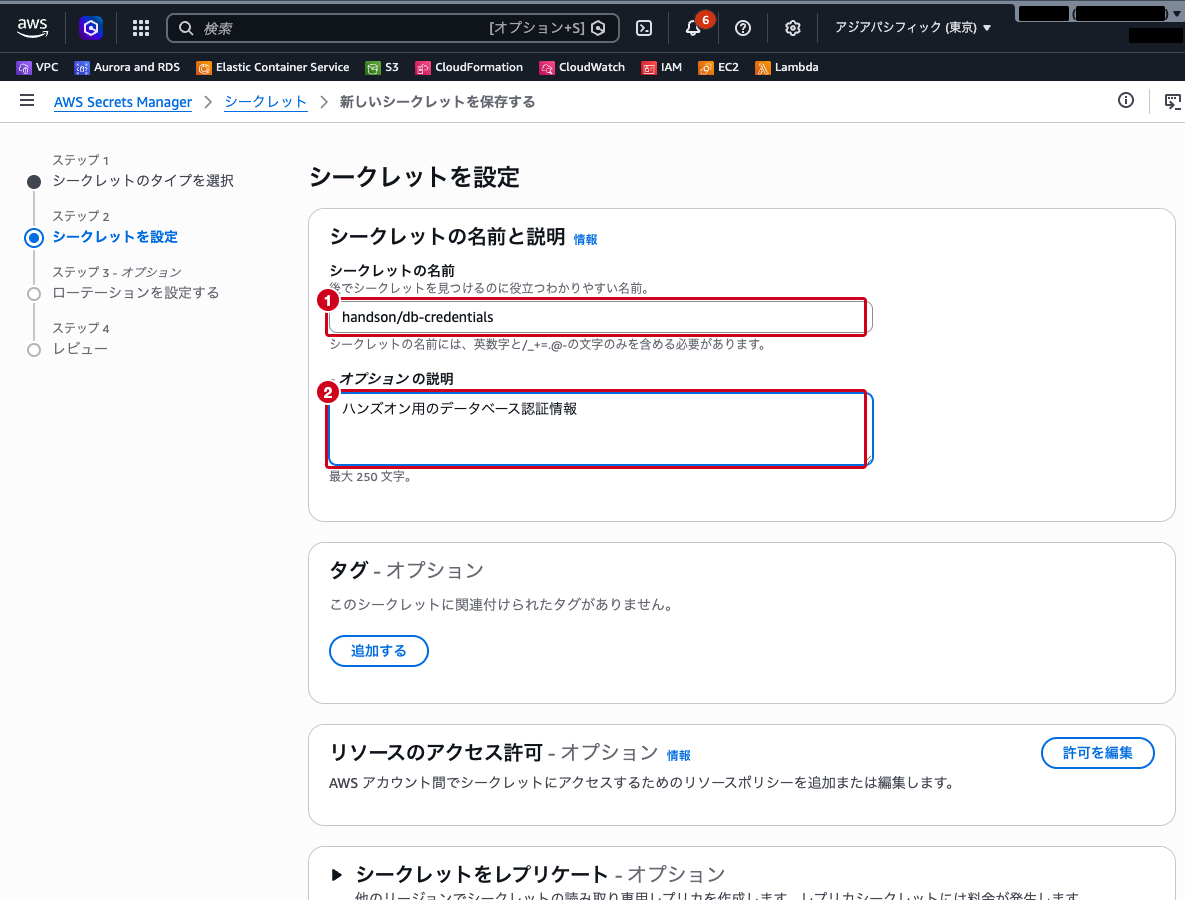Click the CloudWatch shortcut icon

pyautogui.click(x=546, y=68)
